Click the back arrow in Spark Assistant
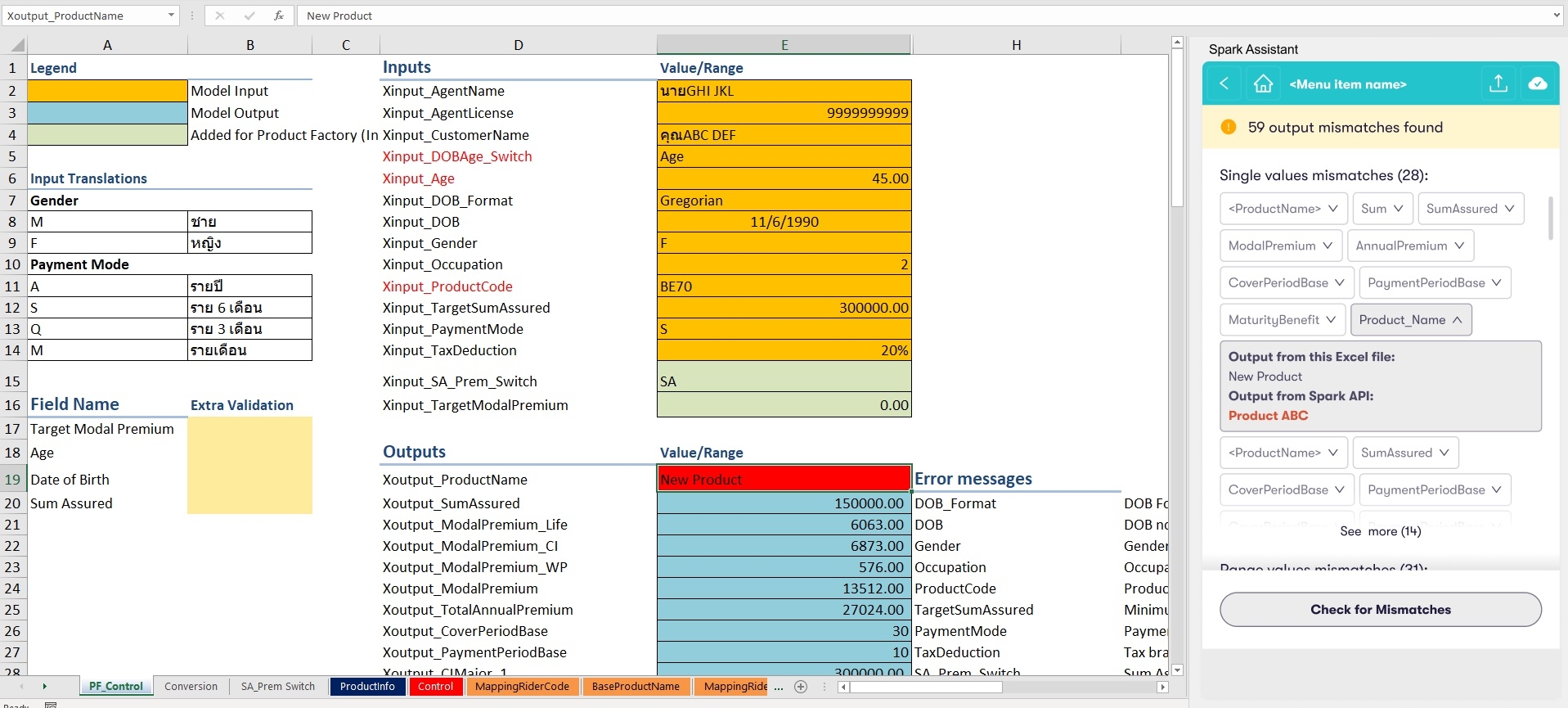This screenshot has height=708, width=1568. [x=1224, y=83]
